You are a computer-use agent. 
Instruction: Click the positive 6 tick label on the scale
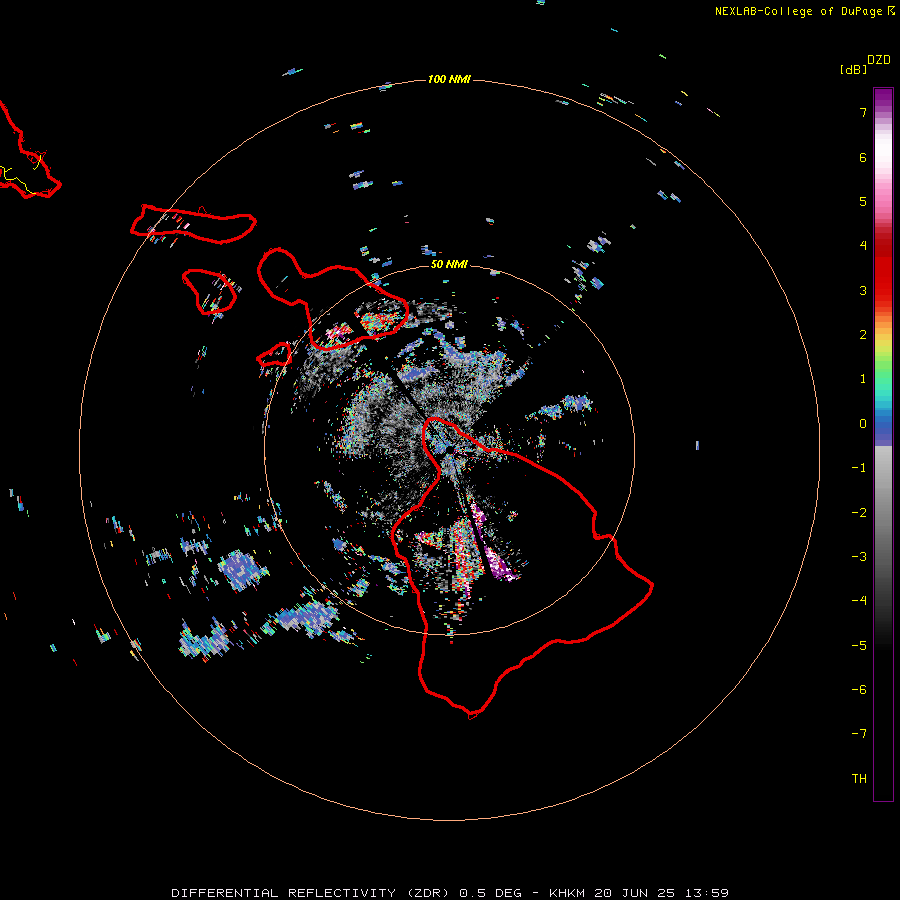coord(863,157)
